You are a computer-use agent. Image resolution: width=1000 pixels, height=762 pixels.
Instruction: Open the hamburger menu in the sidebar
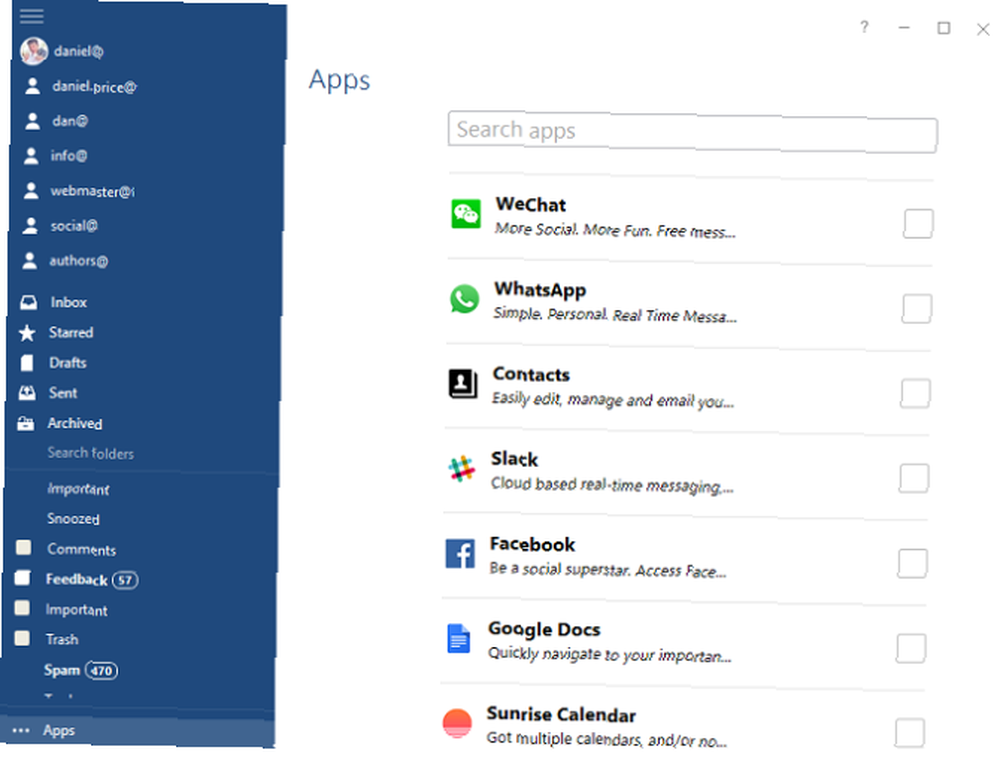[31, 16]
